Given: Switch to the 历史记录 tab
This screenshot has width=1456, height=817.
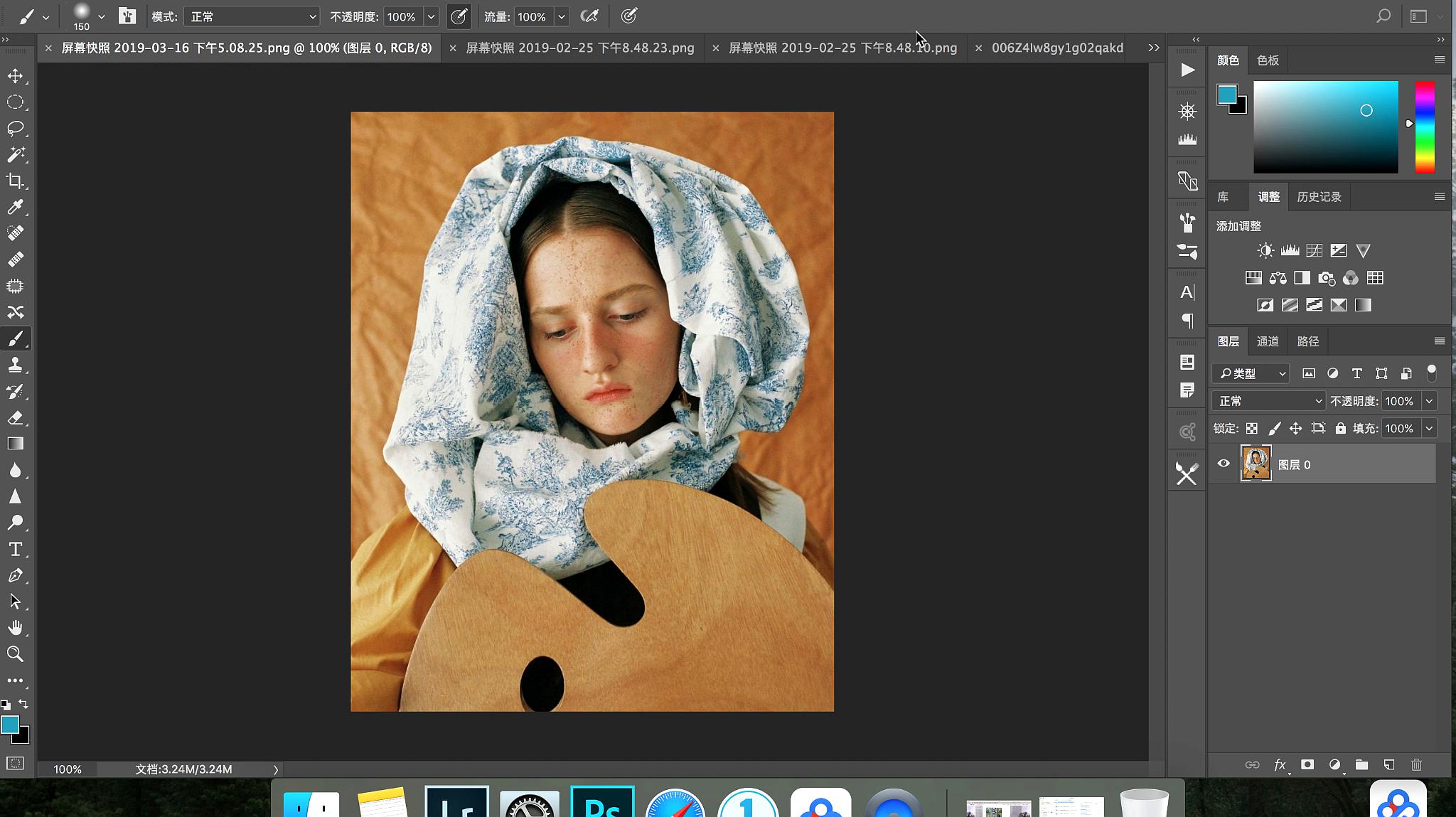Looking at the screenshot, I should point(1319,197).
